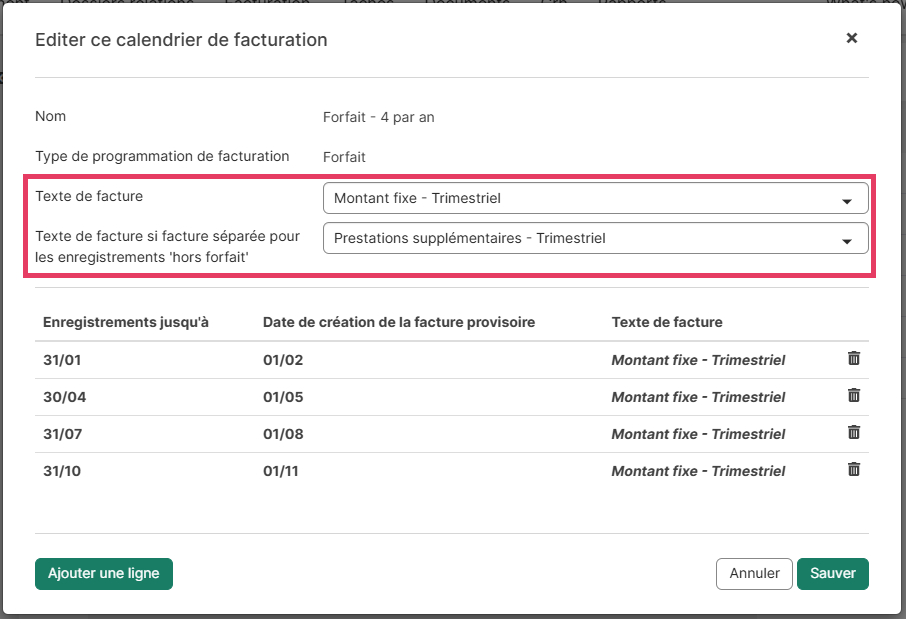The image size is (906, 619).
Task: Click the 01/05 invoice creation date
Action: (x=283, y=397)
